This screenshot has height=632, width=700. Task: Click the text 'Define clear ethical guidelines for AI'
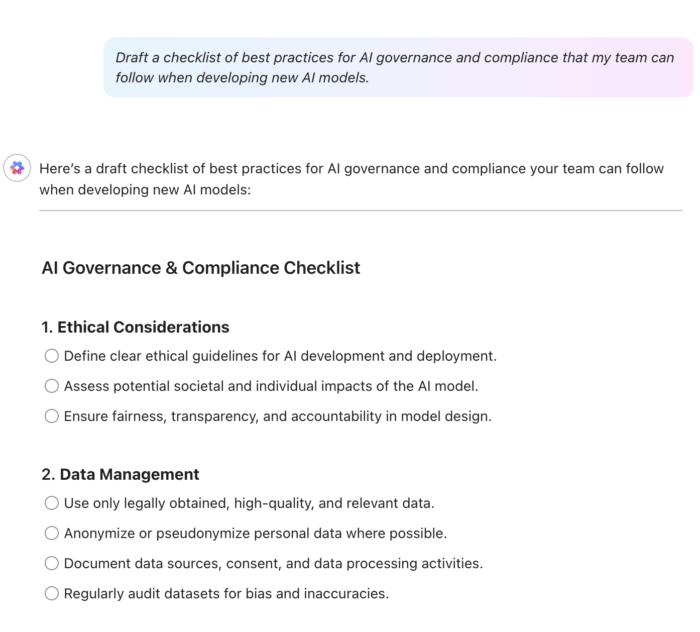[x=180, y=356]
